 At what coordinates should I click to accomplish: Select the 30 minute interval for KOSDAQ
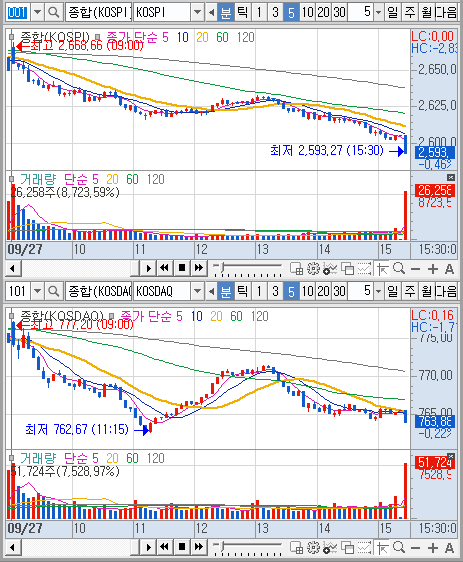(339, 291)
